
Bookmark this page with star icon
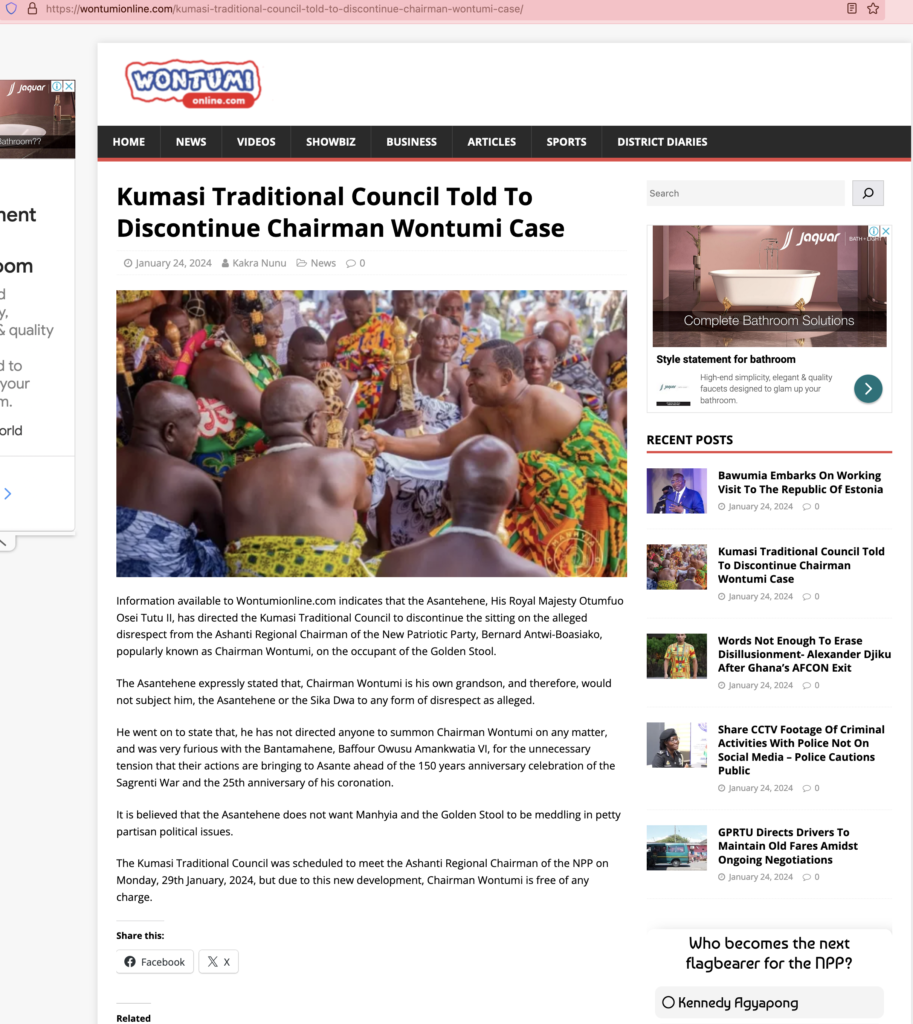(x=873, y=8)
